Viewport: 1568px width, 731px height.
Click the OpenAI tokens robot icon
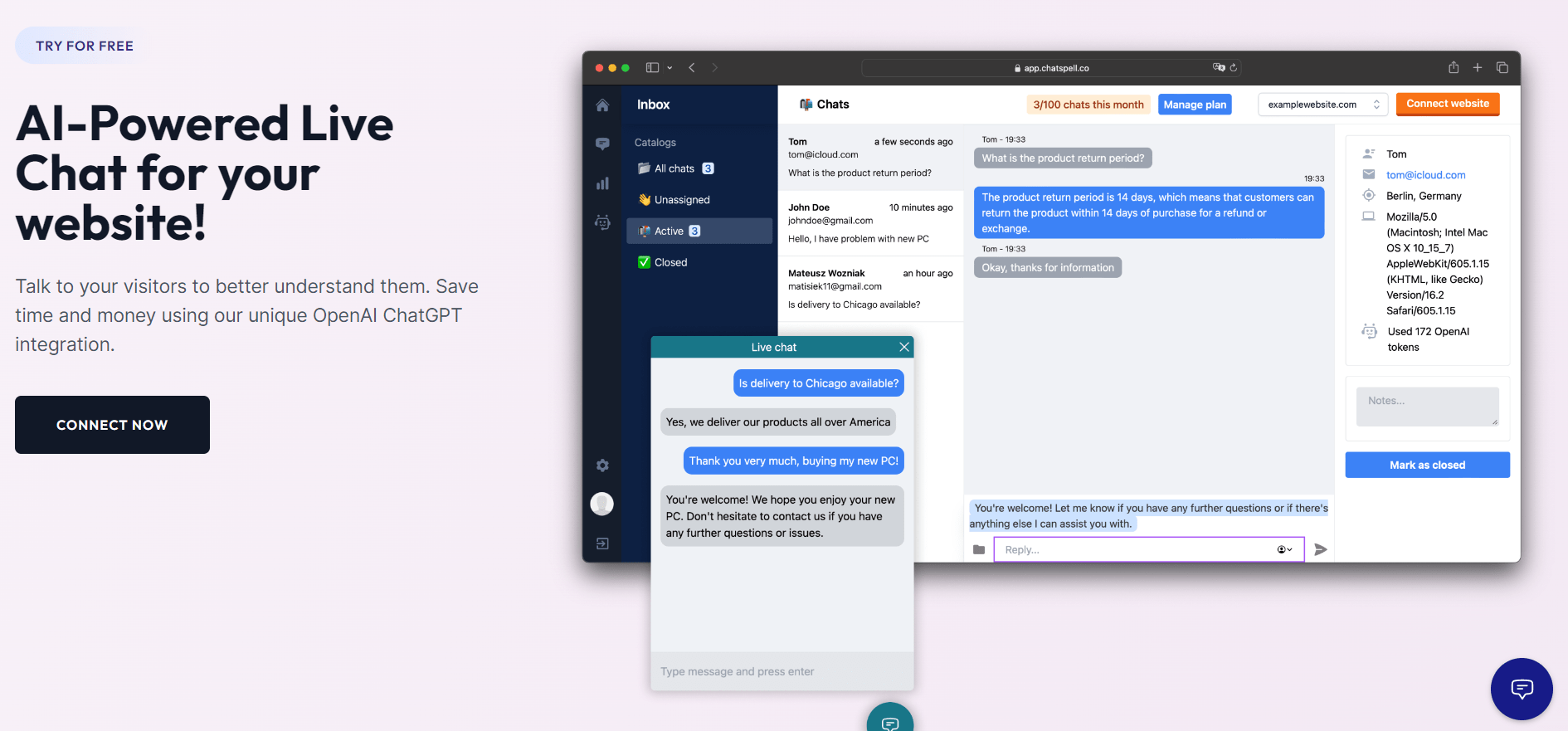click(1370, 331)
